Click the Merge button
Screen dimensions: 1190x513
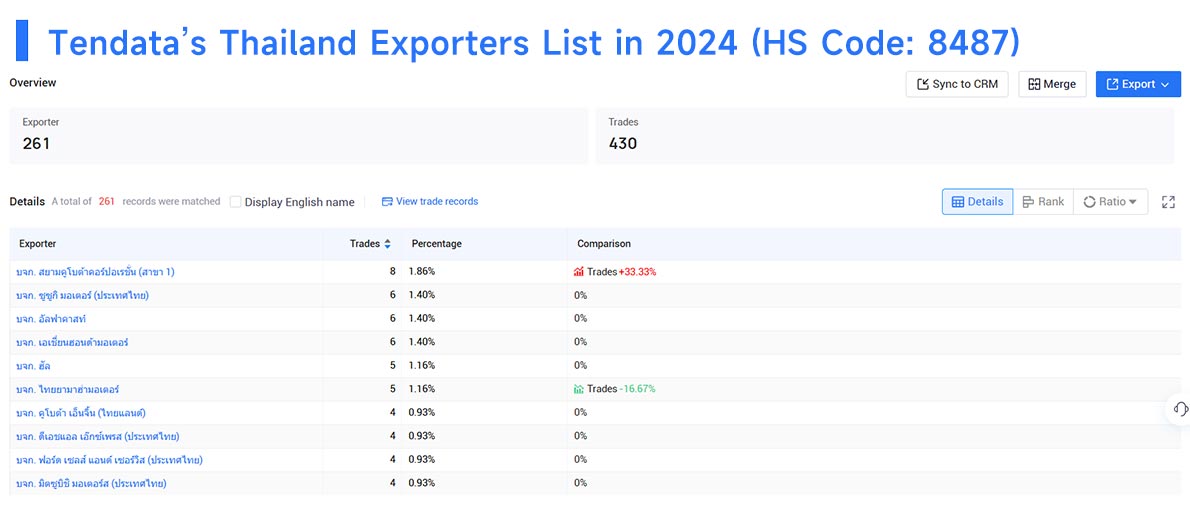pyautogui.click(x=1052, y=84)
